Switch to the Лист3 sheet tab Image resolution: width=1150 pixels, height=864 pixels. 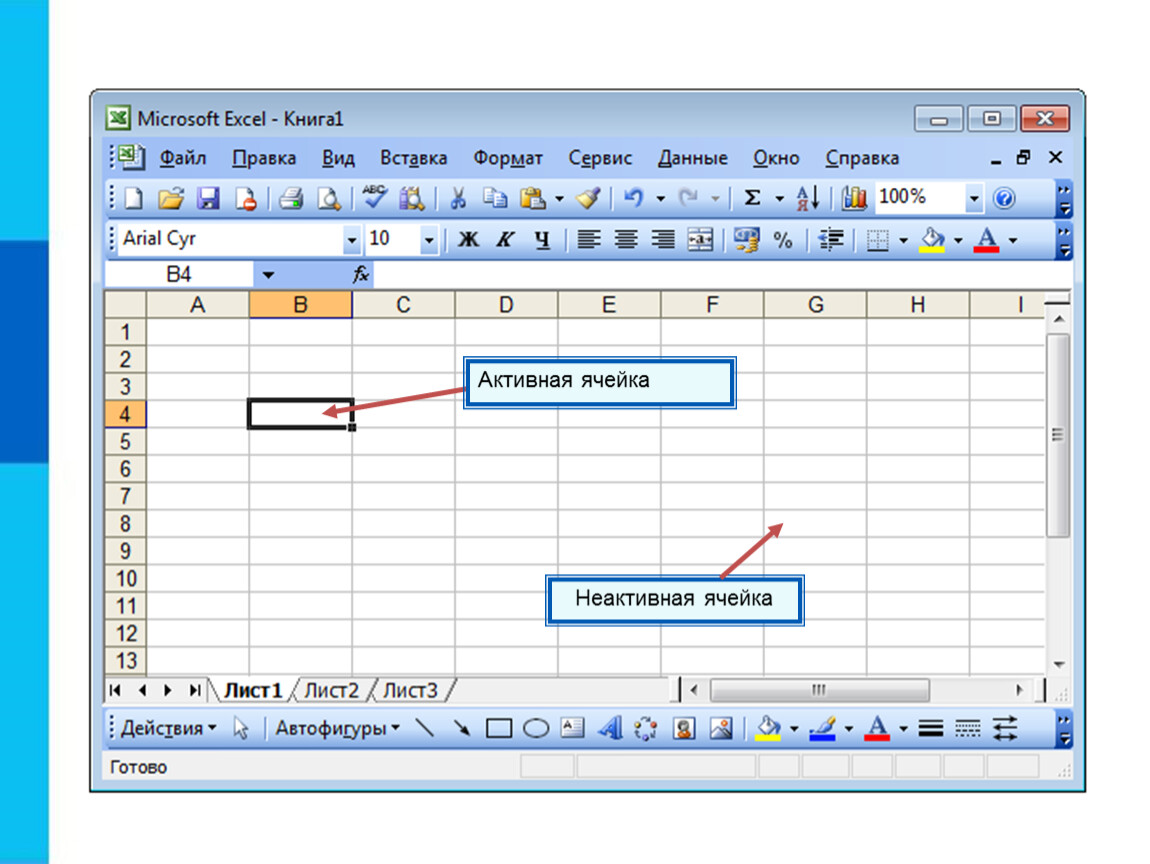(410, 690)
